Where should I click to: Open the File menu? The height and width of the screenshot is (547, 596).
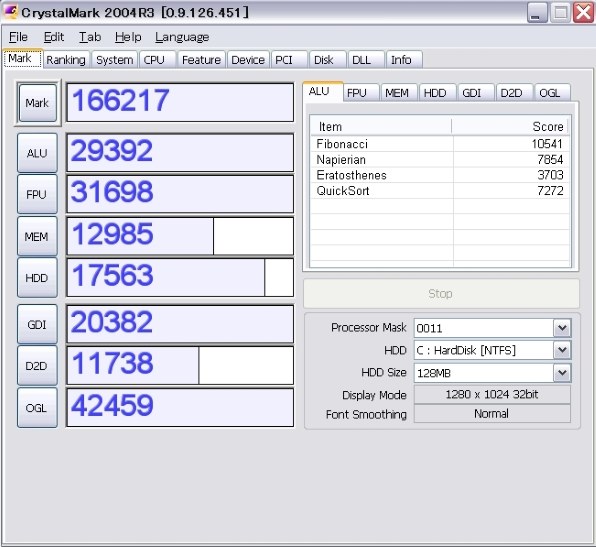pos(18,37)
